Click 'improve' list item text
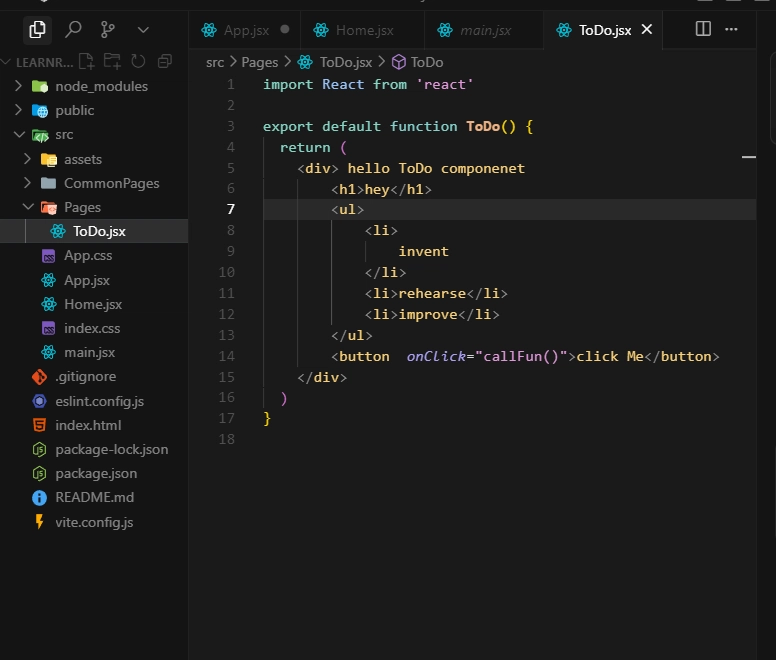The image size is (776, 660). coord(428,315)
